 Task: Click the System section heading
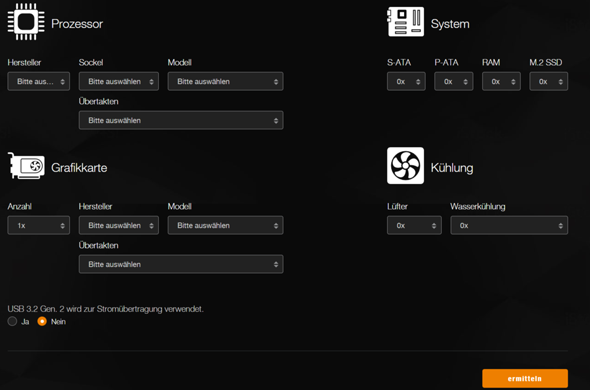point(450,24)
